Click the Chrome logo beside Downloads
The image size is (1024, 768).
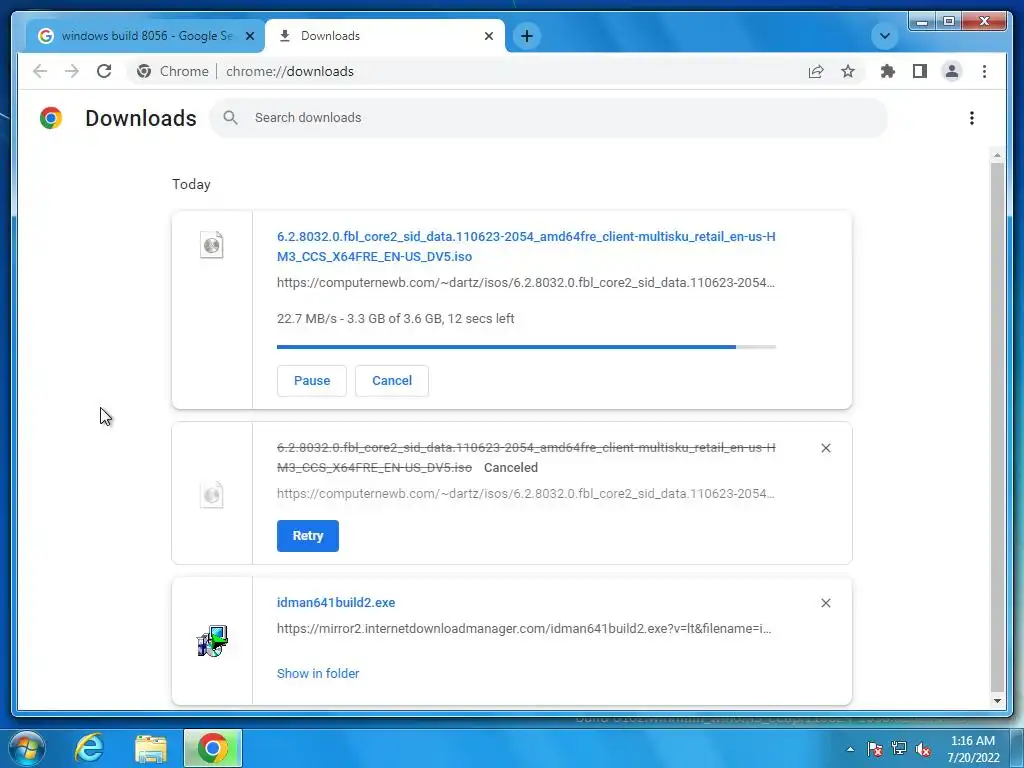point(51,118)
